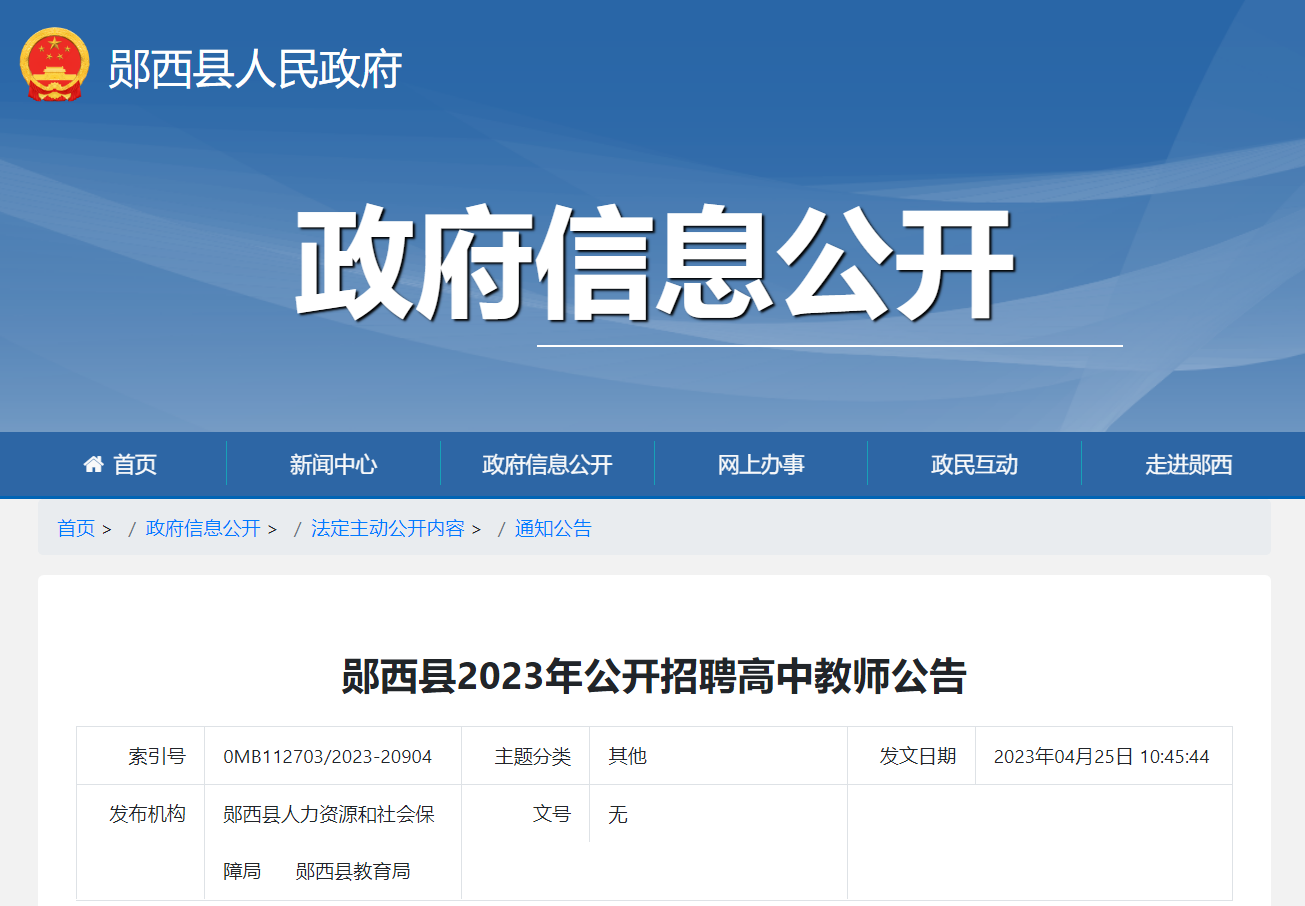Click the national emblem logo
Screen dimensions: 1305x906
(x=54, y=65)
